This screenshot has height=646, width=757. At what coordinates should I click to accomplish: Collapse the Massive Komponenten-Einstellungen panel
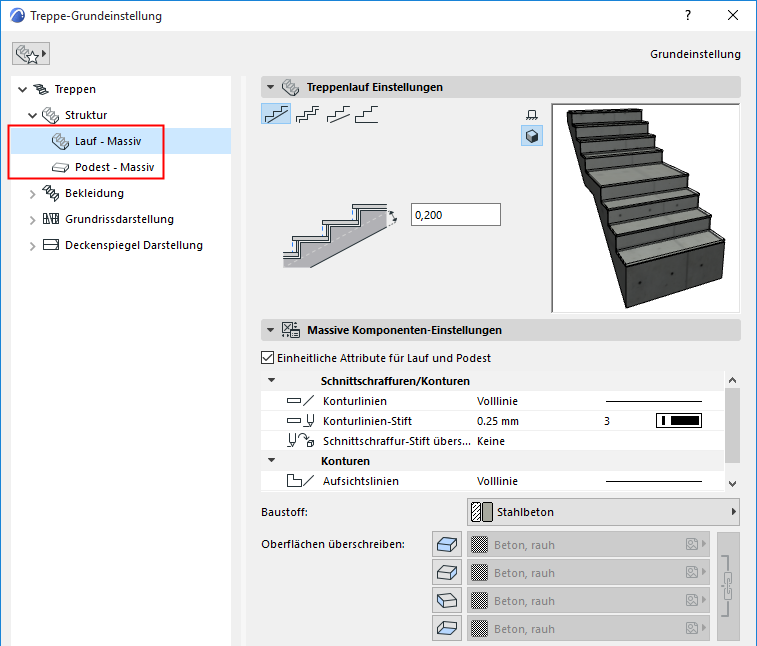(x=270, y=330)
